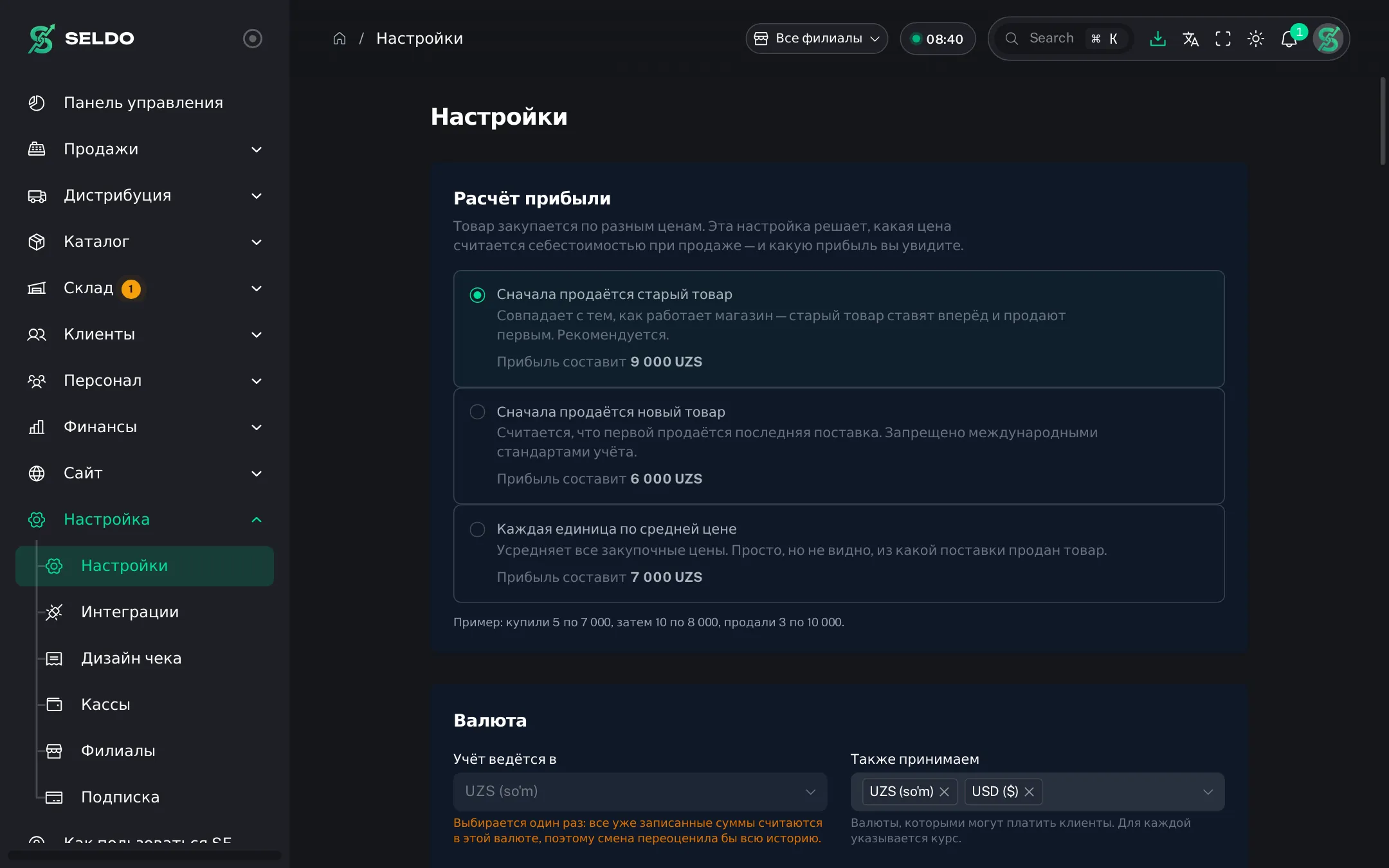
Task: Open the notifications bell
Action: tap(1289, 39)
